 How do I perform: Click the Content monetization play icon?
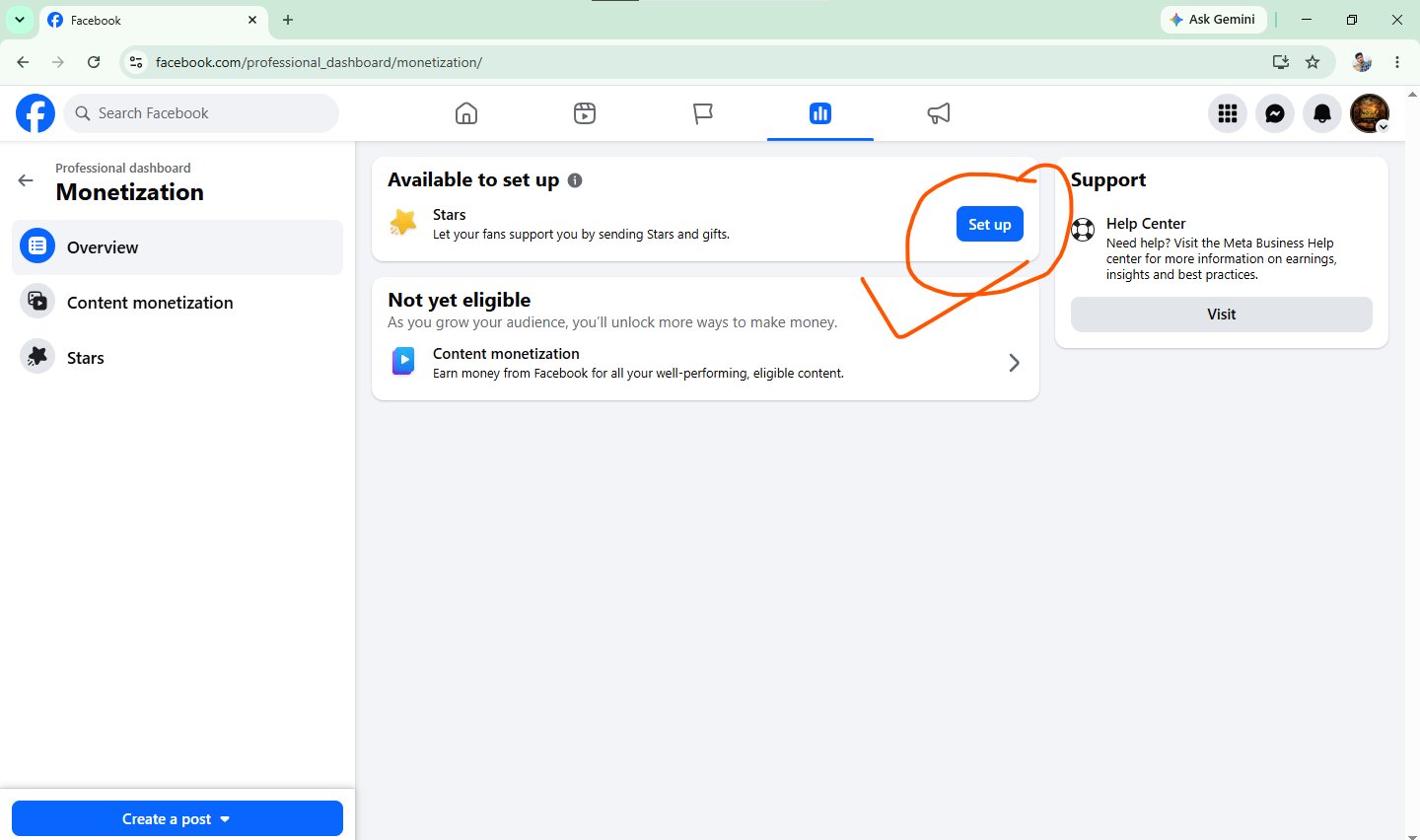click(403, 362)
